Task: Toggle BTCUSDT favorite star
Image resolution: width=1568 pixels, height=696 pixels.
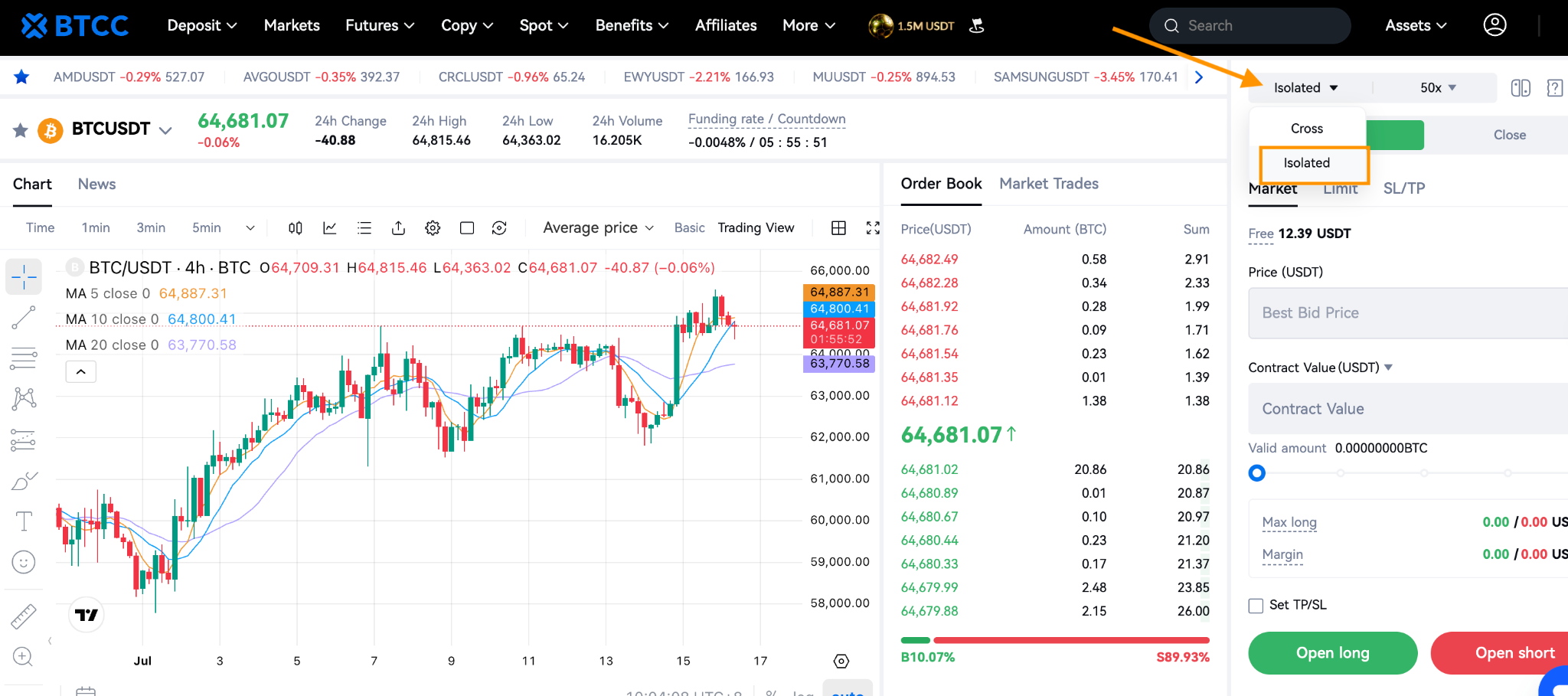Action: point(21,130)
